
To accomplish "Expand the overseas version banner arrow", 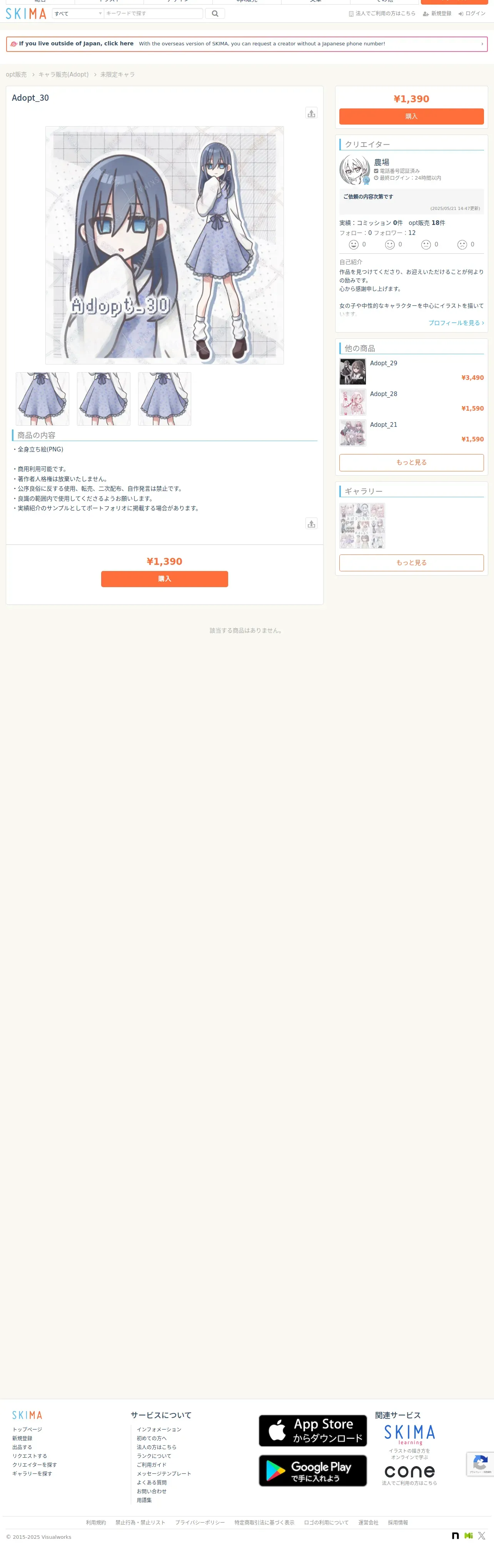I will click(x=482, y=44).
